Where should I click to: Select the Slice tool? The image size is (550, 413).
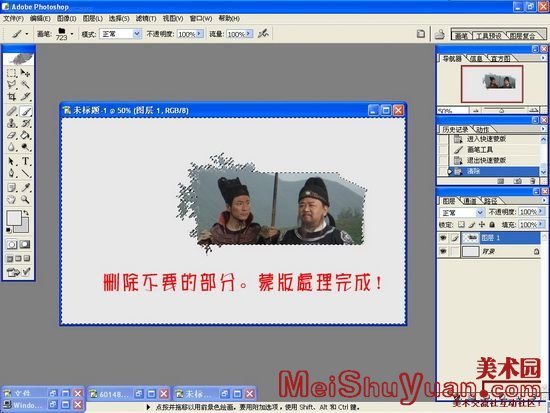coord(25,96)
